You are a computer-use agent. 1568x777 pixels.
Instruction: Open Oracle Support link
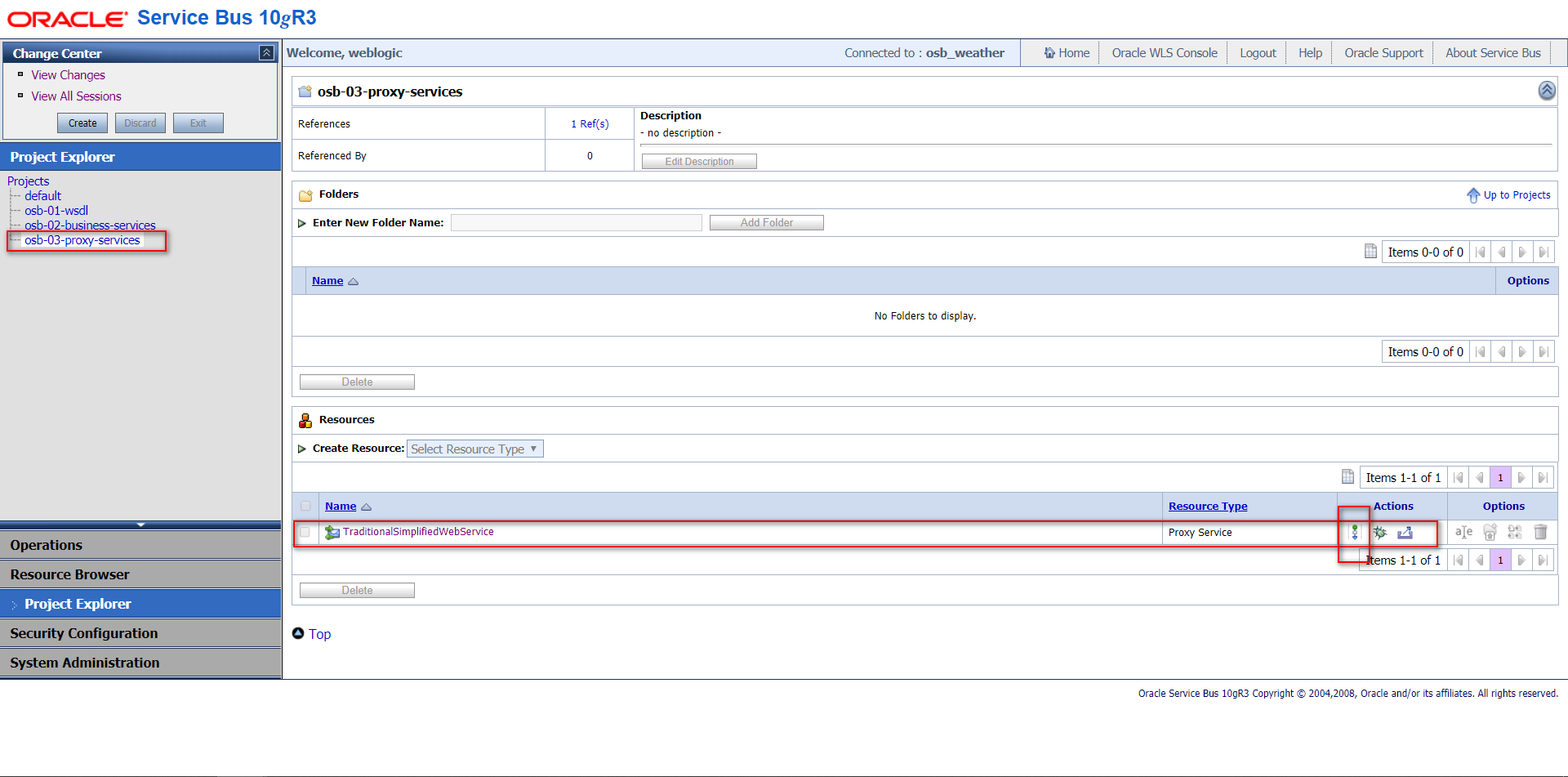[1383, 53]
